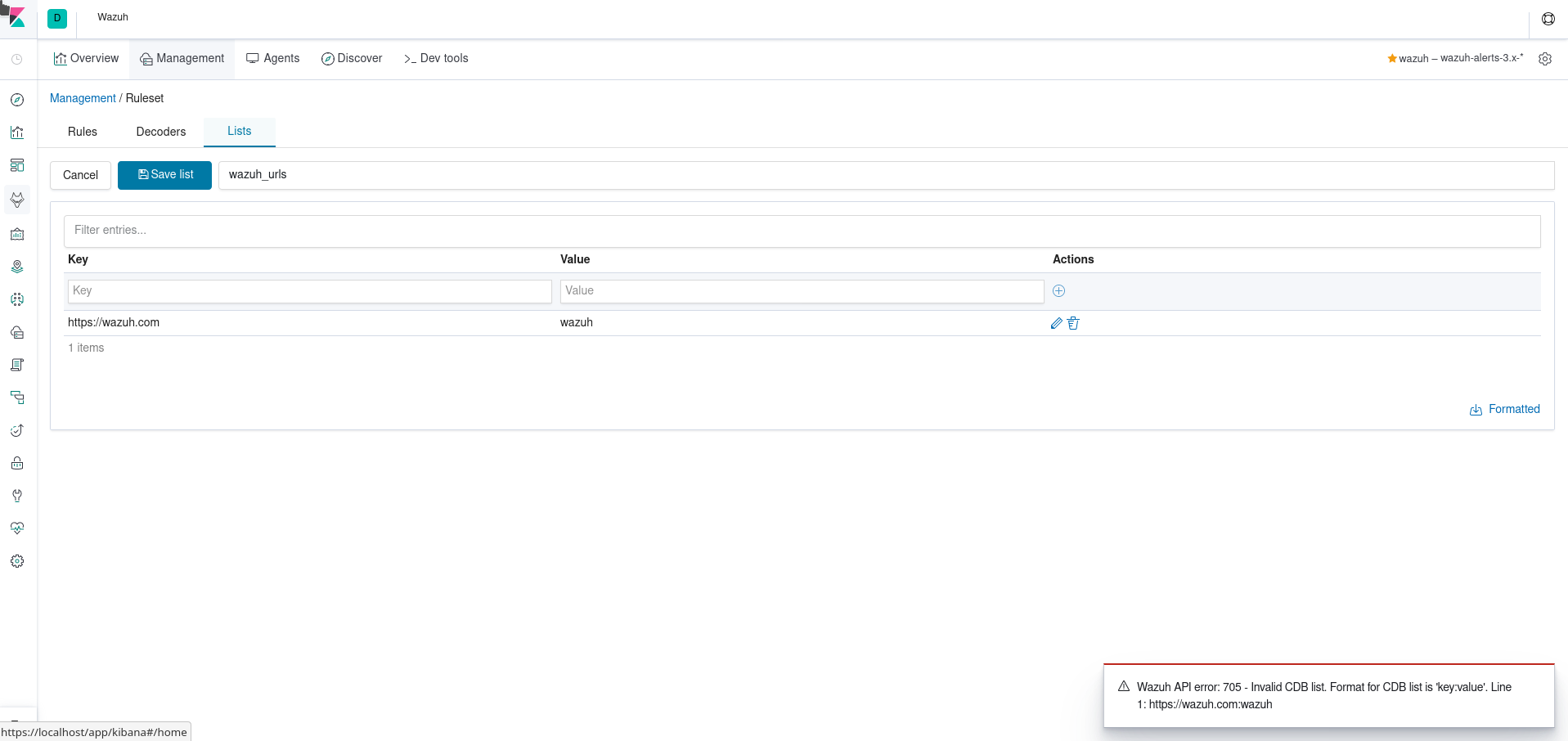Open help menu in top right corner
1568x741 pixels.
pos(1548,18)
